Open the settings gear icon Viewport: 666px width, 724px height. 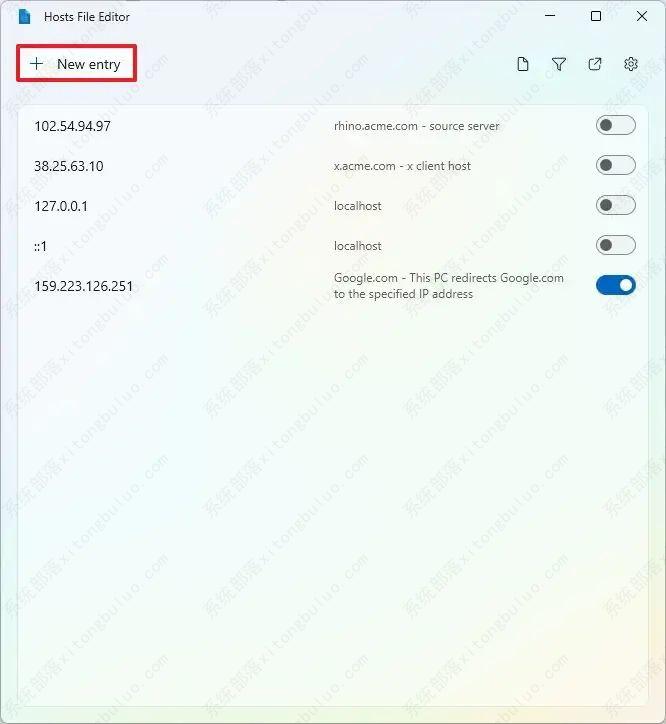[x=631, y=64]
